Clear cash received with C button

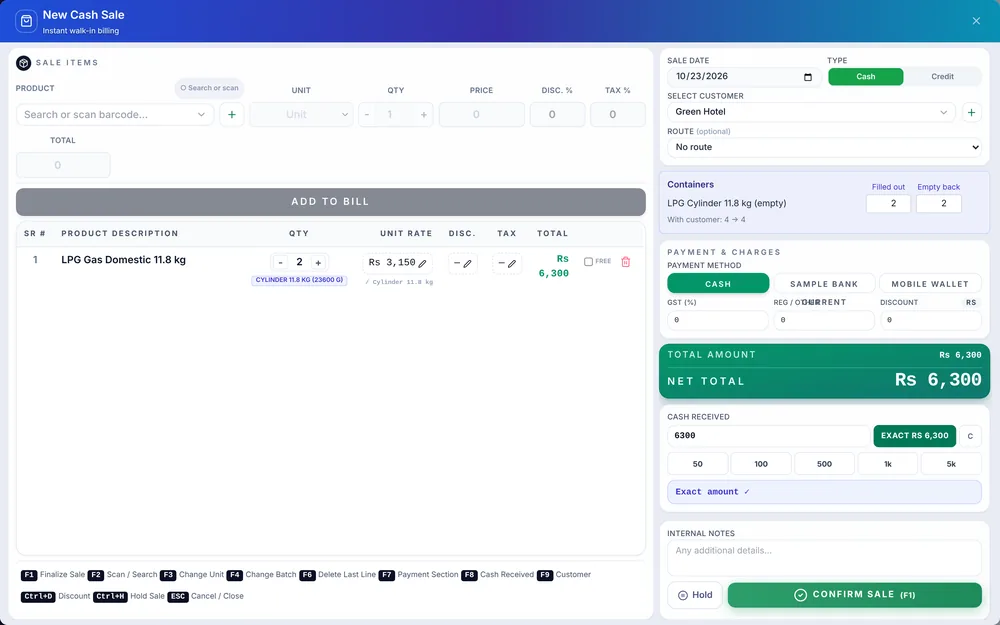point(970,436)
